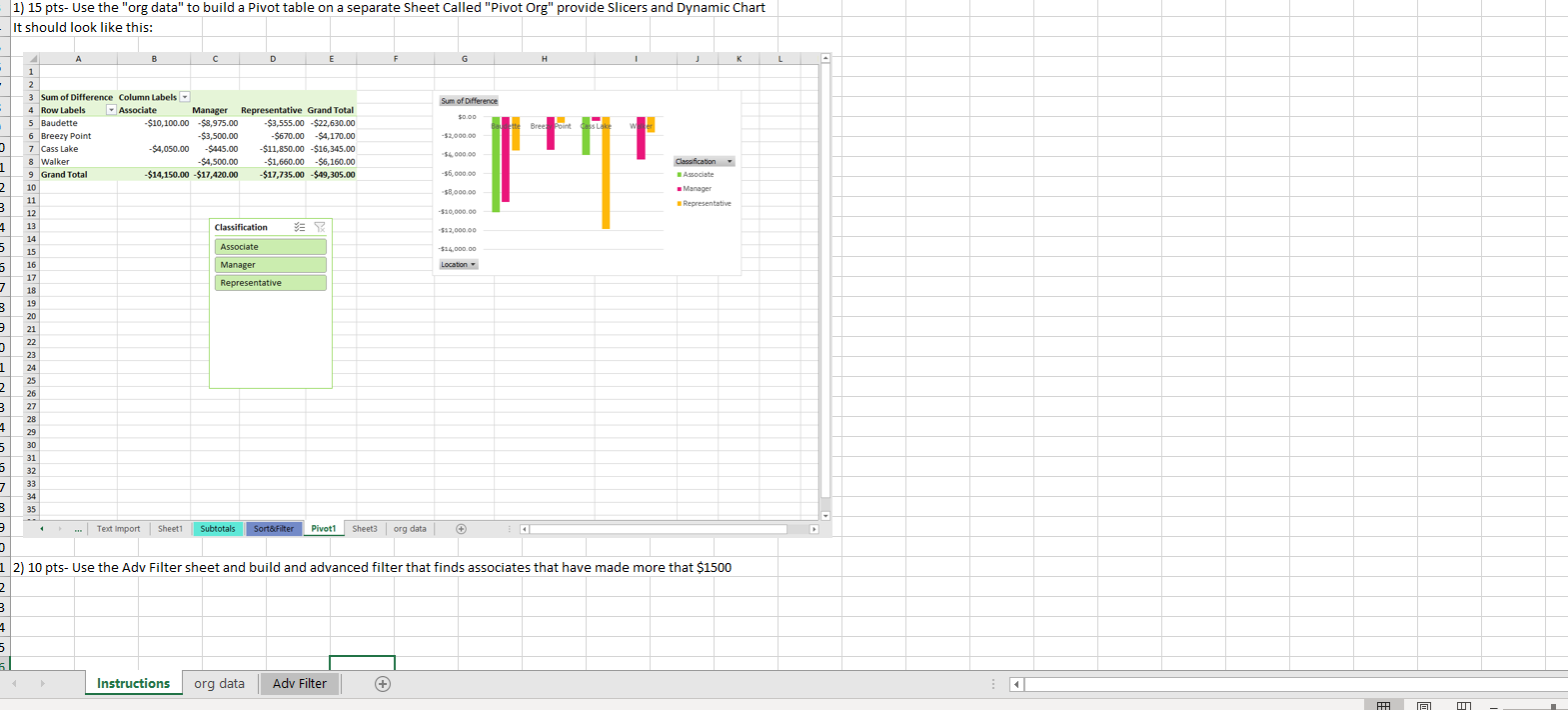Select the 'It should look like this:' cell
This screenshot has width=1568, height=710.
[x=82, y=27]
